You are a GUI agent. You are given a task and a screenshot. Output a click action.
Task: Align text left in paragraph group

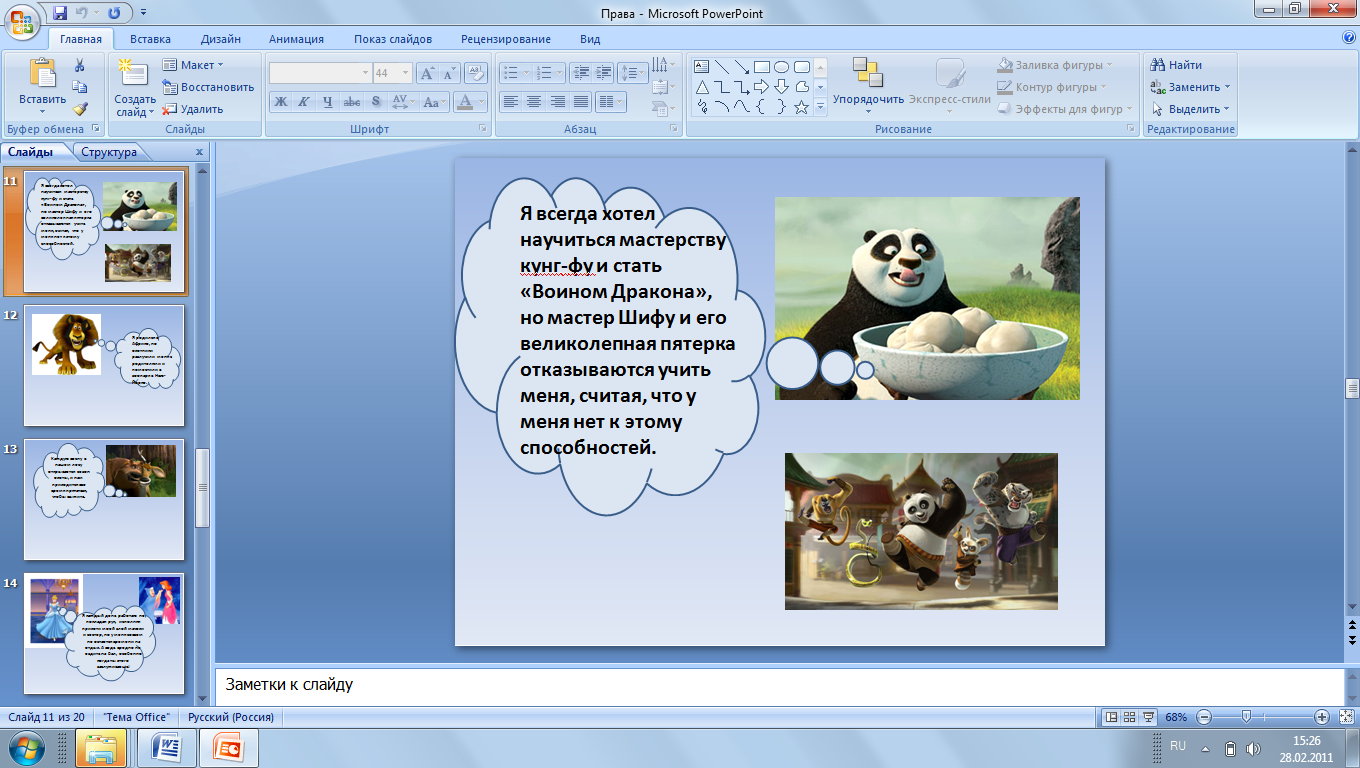pyautogui.click(x=511, y=101)
